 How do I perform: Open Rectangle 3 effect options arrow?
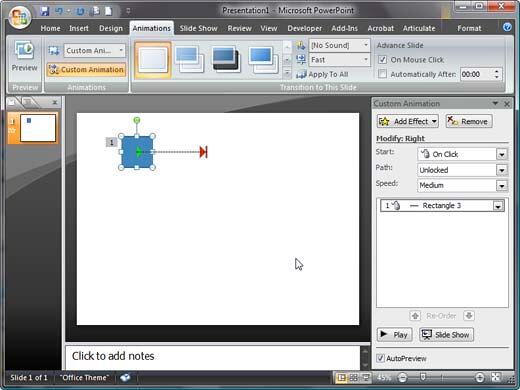pyautogui.click(x=498, y=206)
